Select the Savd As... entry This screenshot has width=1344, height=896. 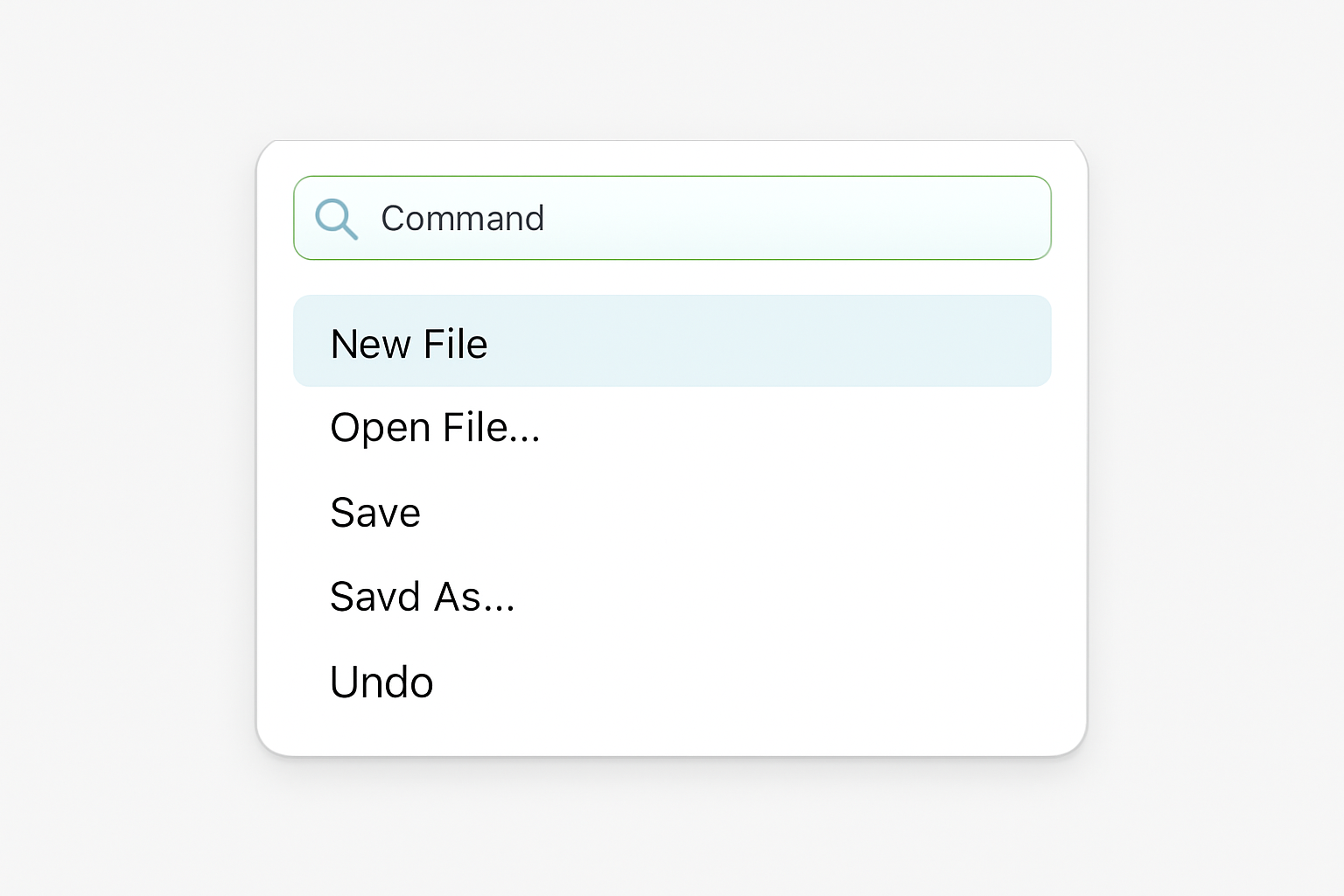click(672, 598)
